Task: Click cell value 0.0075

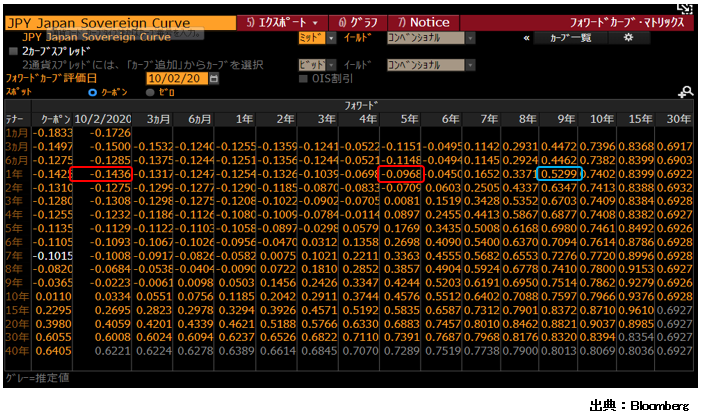Action: tap(278, 255)
